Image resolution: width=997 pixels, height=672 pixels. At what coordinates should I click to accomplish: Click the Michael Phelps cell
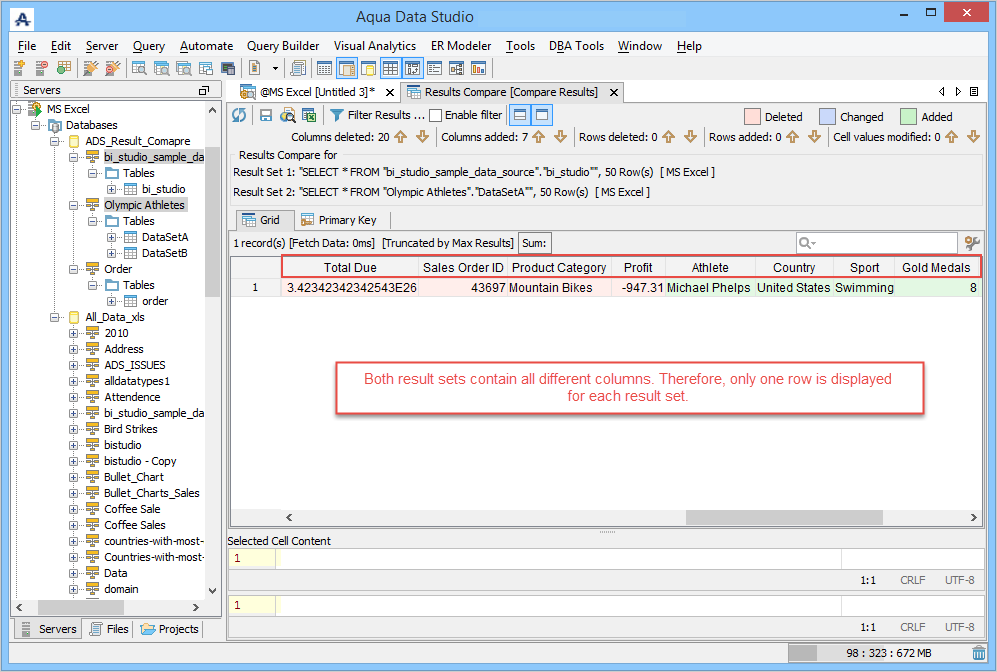(x=708, y=288)
